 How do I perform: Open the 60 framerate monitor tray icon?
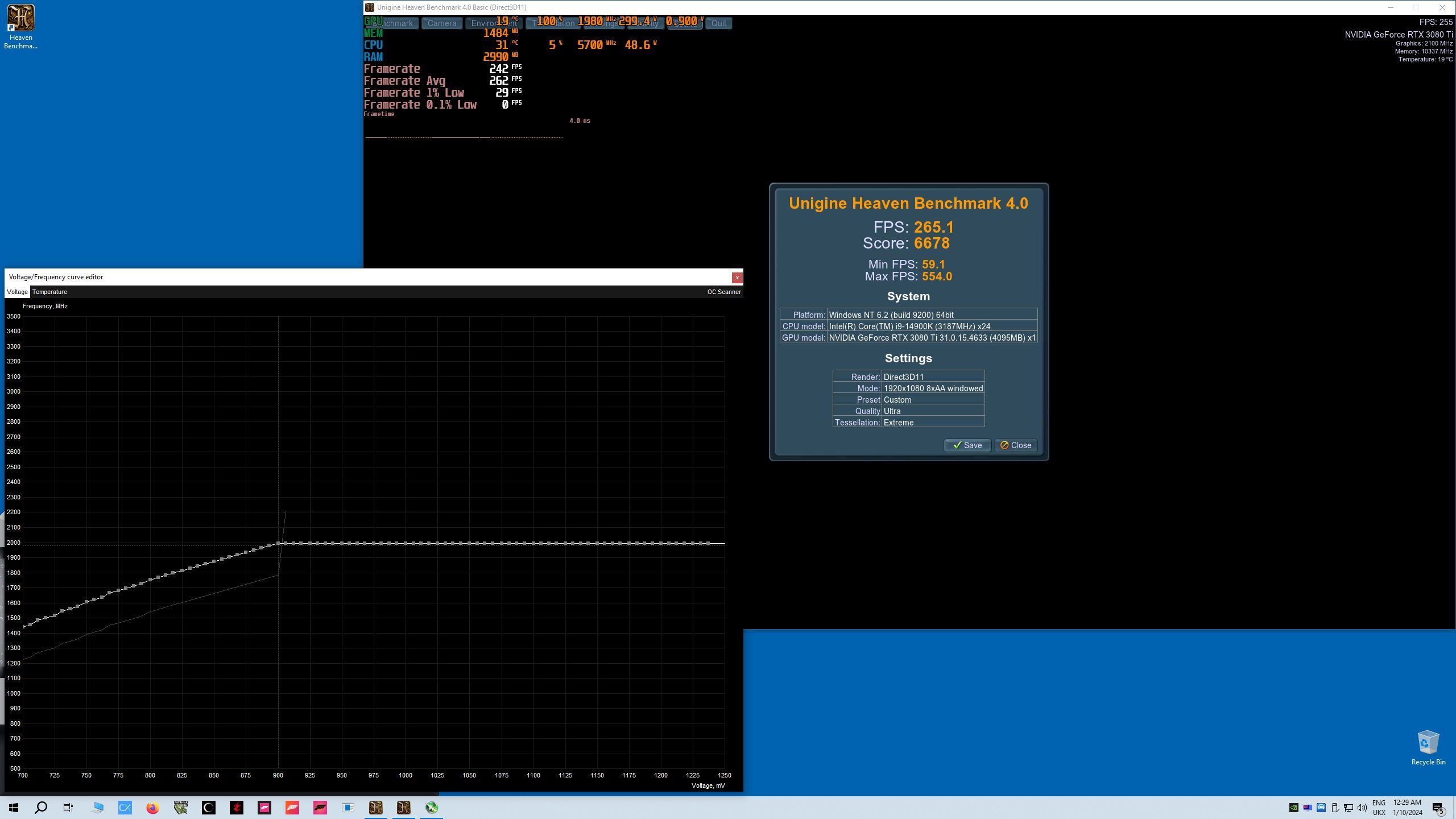[x=1308, y=808]
